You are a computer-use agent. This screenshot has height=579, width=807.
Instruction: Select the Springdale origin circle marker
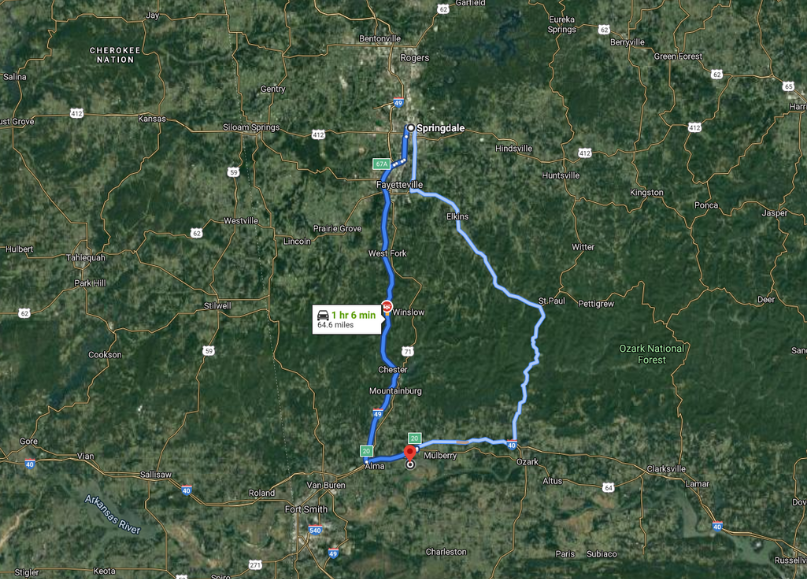[x=411, y=128]
